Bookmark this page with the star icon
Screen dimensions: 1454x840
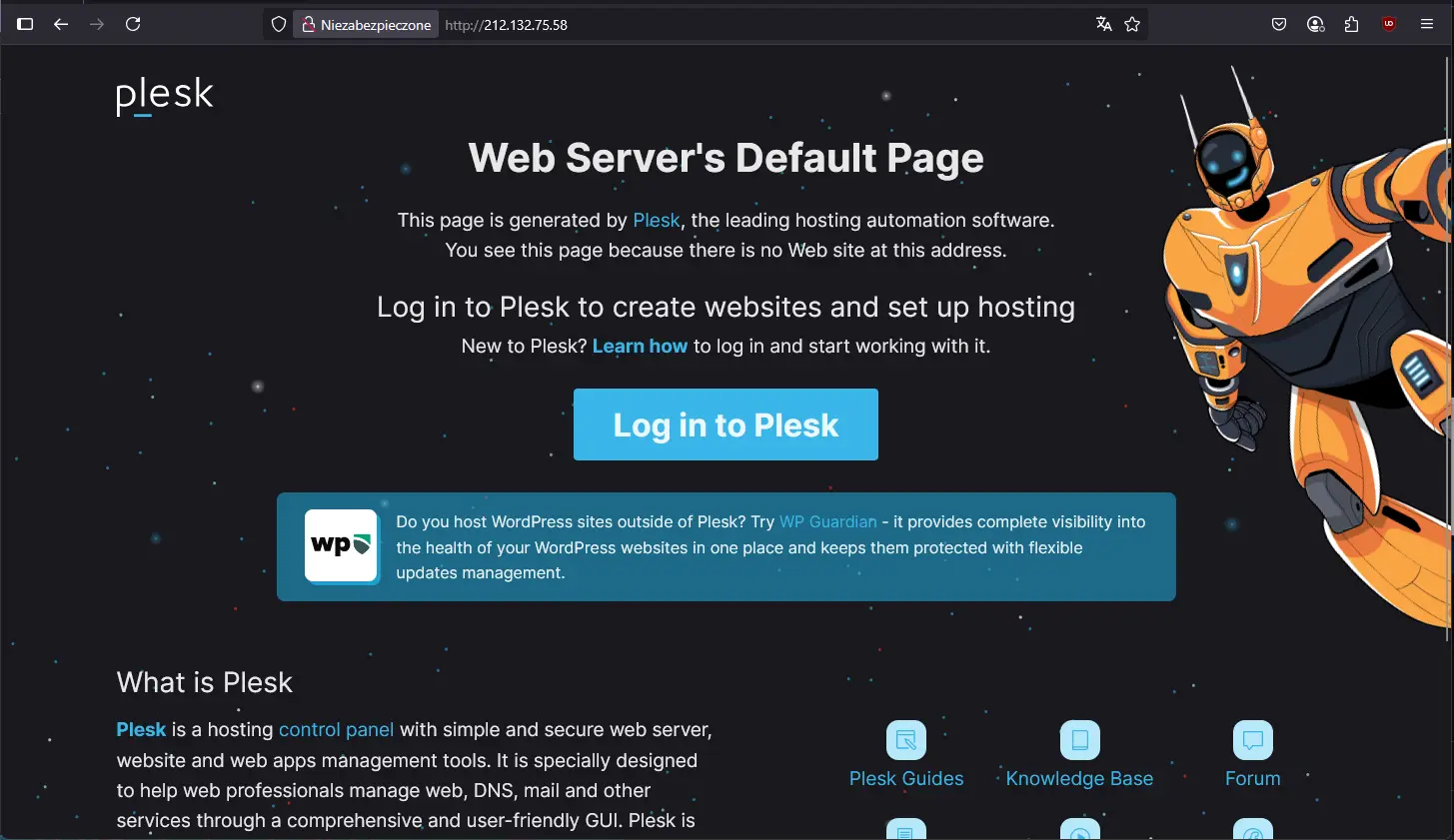[x=1132, y=24]
